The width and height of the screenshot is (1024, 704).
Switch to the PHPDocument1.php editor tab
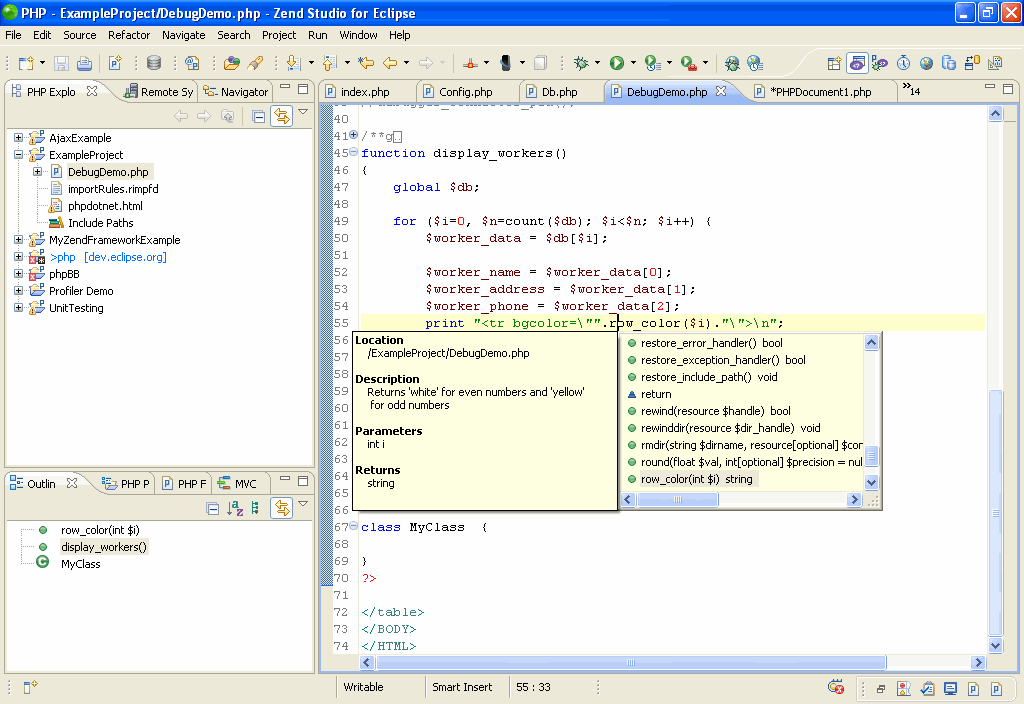[x=820, y=91]
